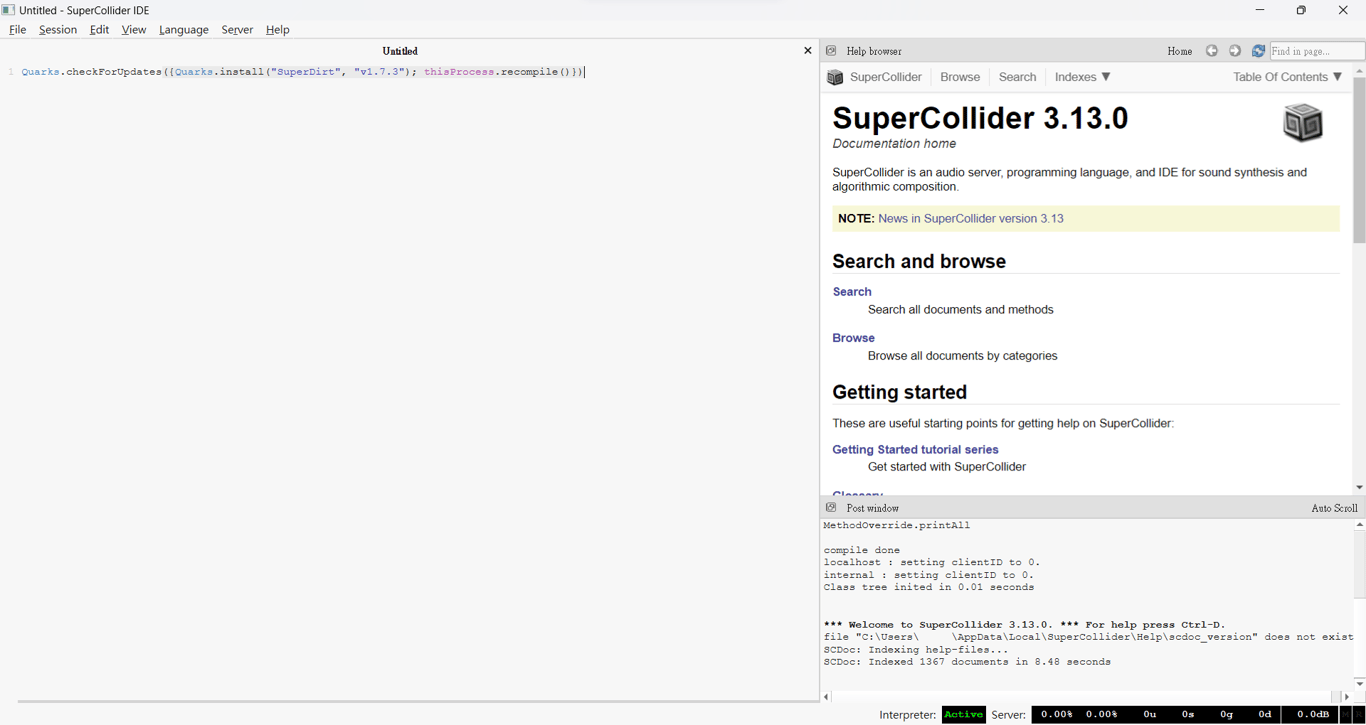Expand the Indexes dropdown
Viewport: 1366px width, 725px height.
tap(1083, 77)
